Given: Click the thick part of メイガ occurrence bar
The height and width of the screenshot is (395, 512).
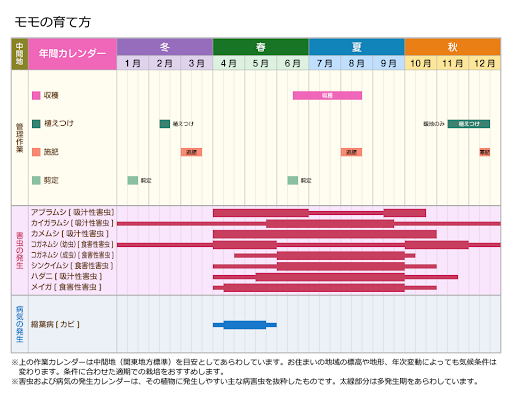Looking at the screenshot, I should click(314, 287).
